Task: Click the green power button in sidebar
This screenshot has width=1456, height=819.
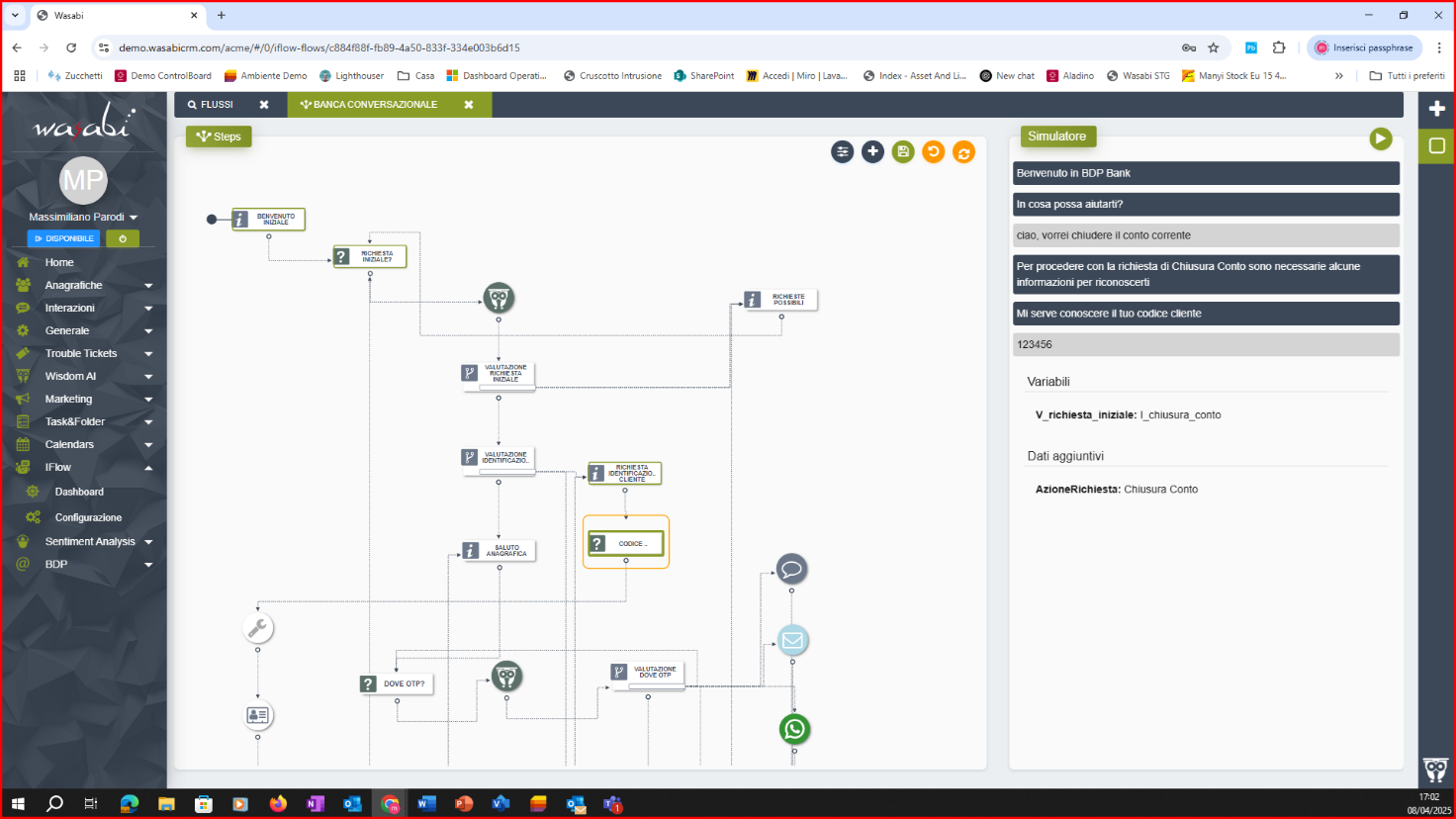Action: click(123, 238)
